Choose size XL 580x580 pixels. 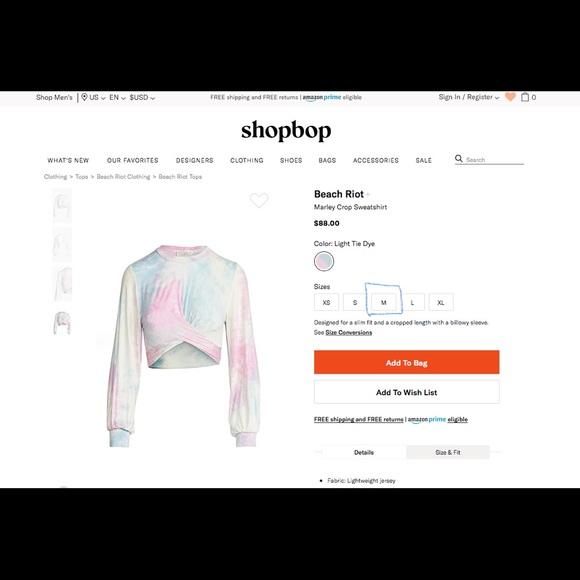tap(441, 303)
